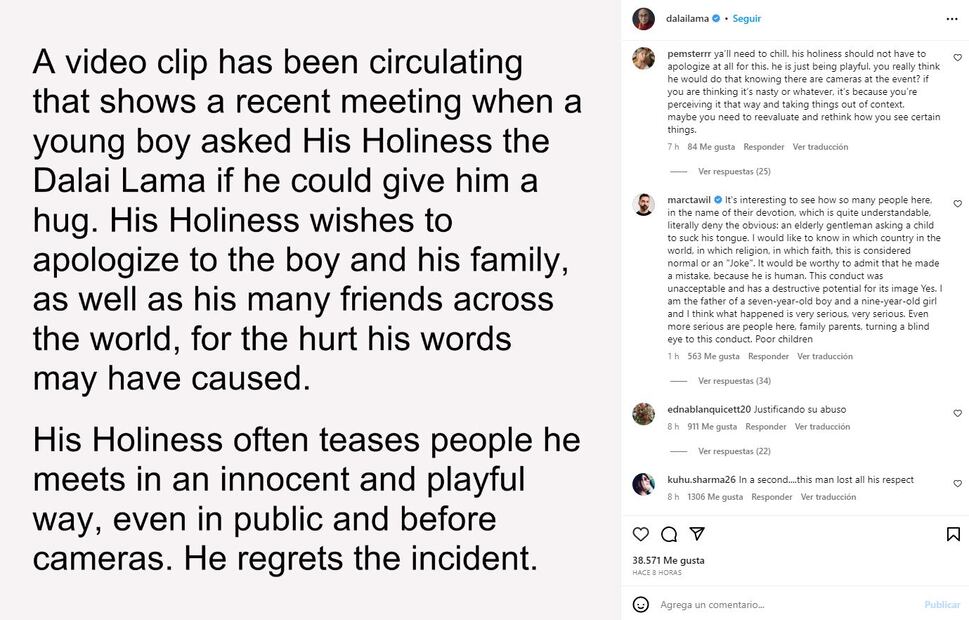
Task: Open dalailama profile avatar in header
Action: [644, 19]
